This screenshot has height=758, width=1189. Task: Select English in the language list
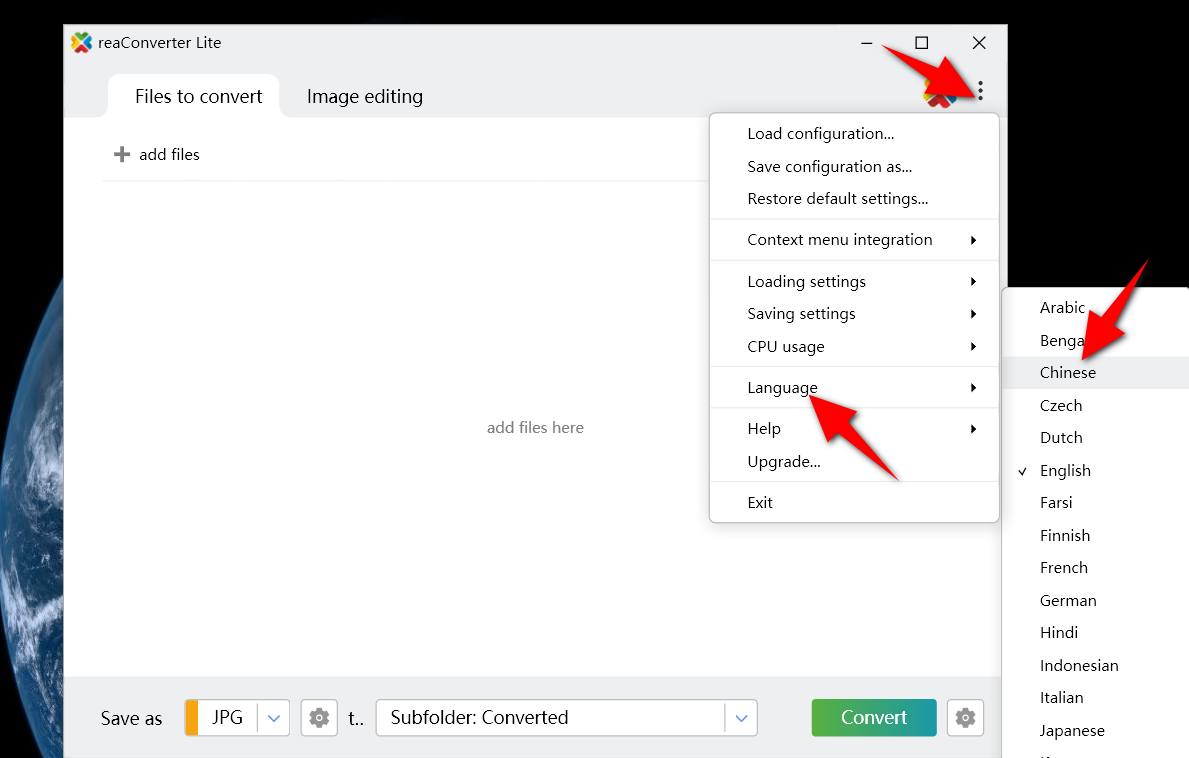coord(1065,470)
